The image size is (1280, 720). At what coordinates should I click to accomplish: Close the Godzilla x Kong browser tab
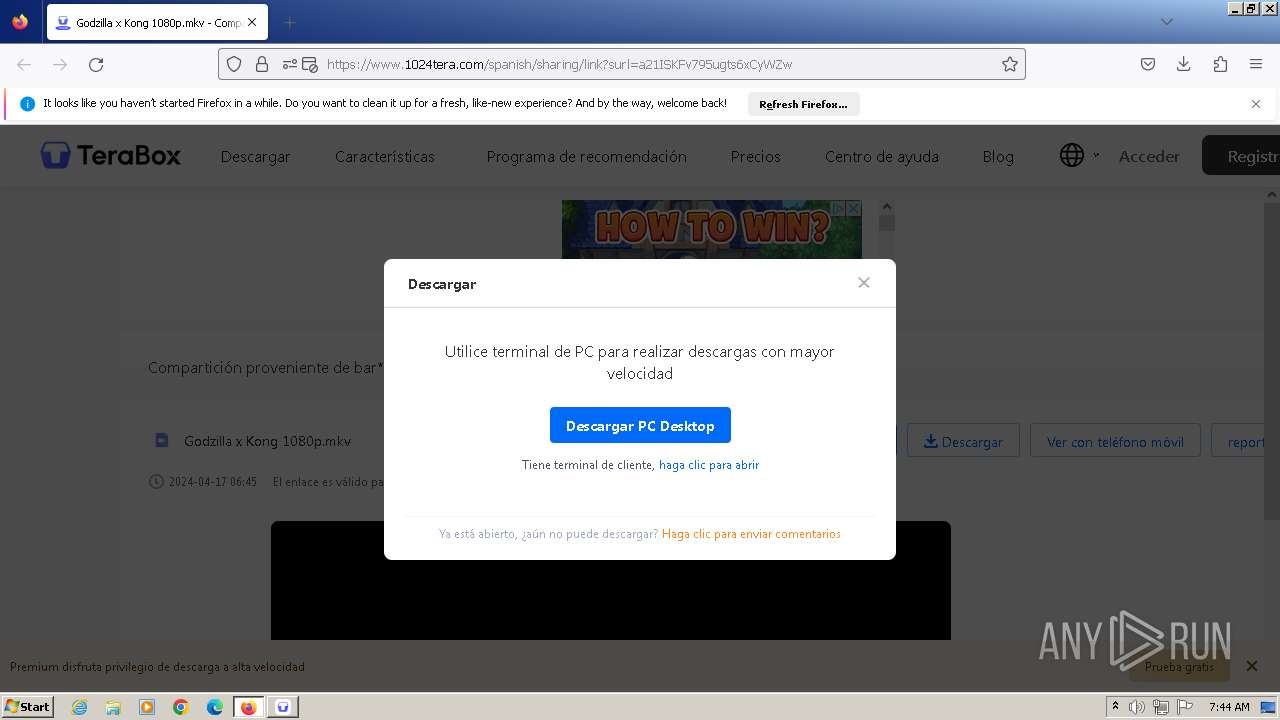tap(251, 22)
